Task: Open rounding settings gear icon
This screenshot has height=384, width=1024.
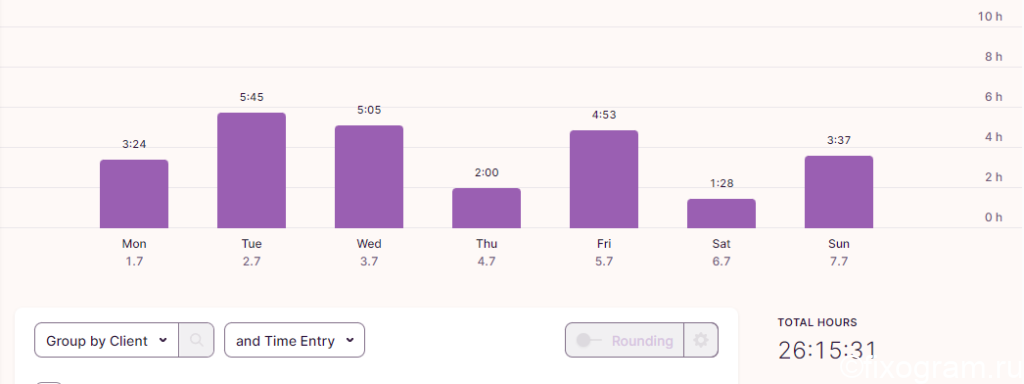Action: 701,340
